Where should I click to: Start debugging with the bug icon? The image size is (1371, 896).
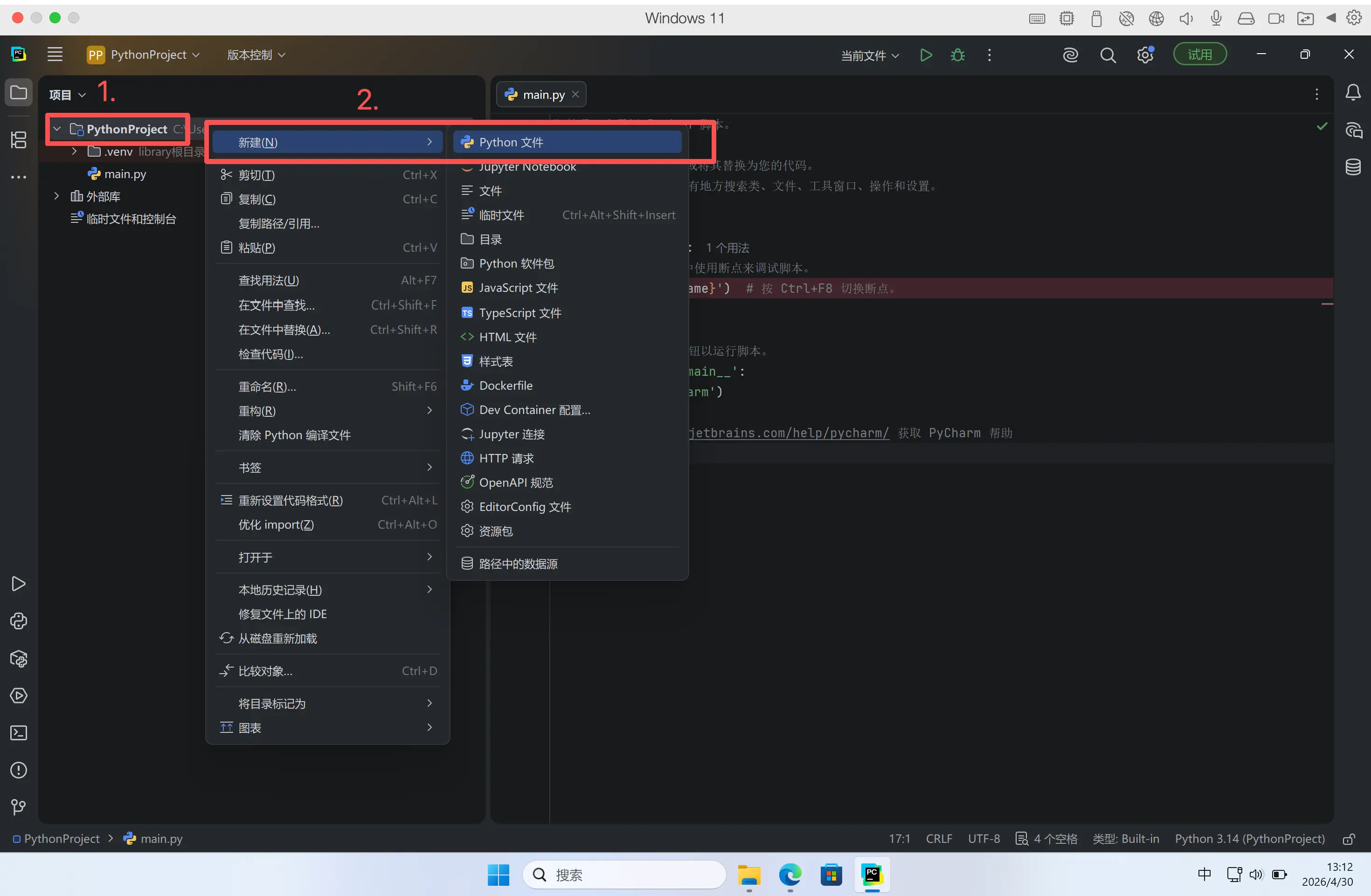pos(957,55)
